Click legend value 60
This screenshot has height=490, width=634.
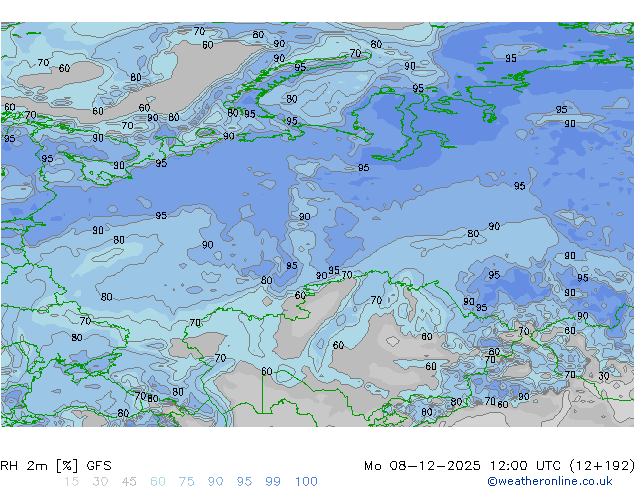158,482
